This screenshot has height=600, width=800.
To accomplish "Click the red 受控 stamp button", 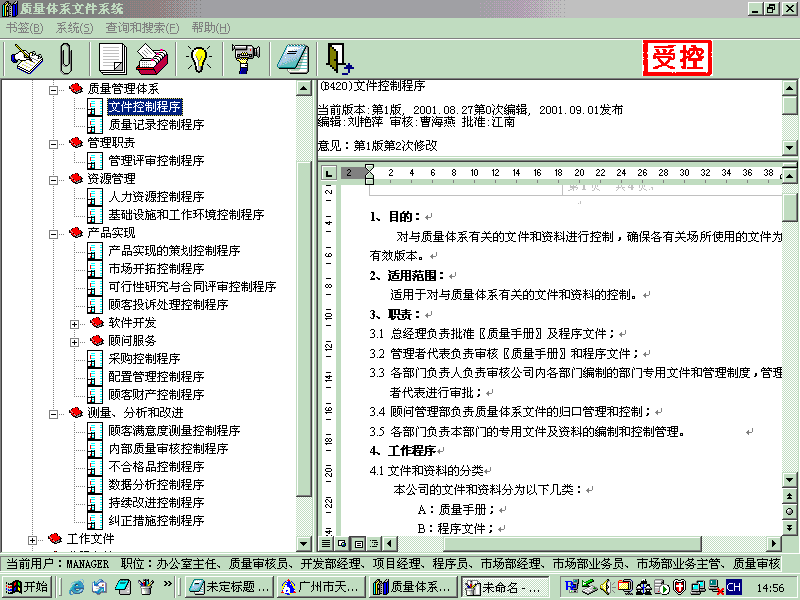I will click(x=678, y=59).
